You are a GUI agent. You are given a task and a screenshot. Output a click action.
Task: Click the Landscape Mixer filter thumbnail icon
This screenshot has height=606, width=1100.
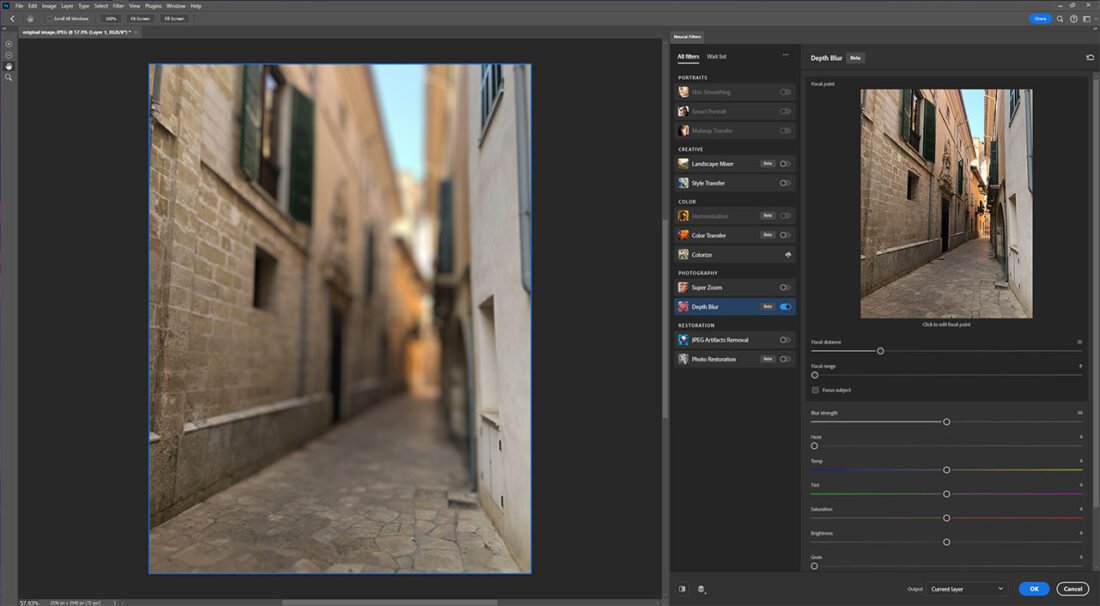point(683,163)
